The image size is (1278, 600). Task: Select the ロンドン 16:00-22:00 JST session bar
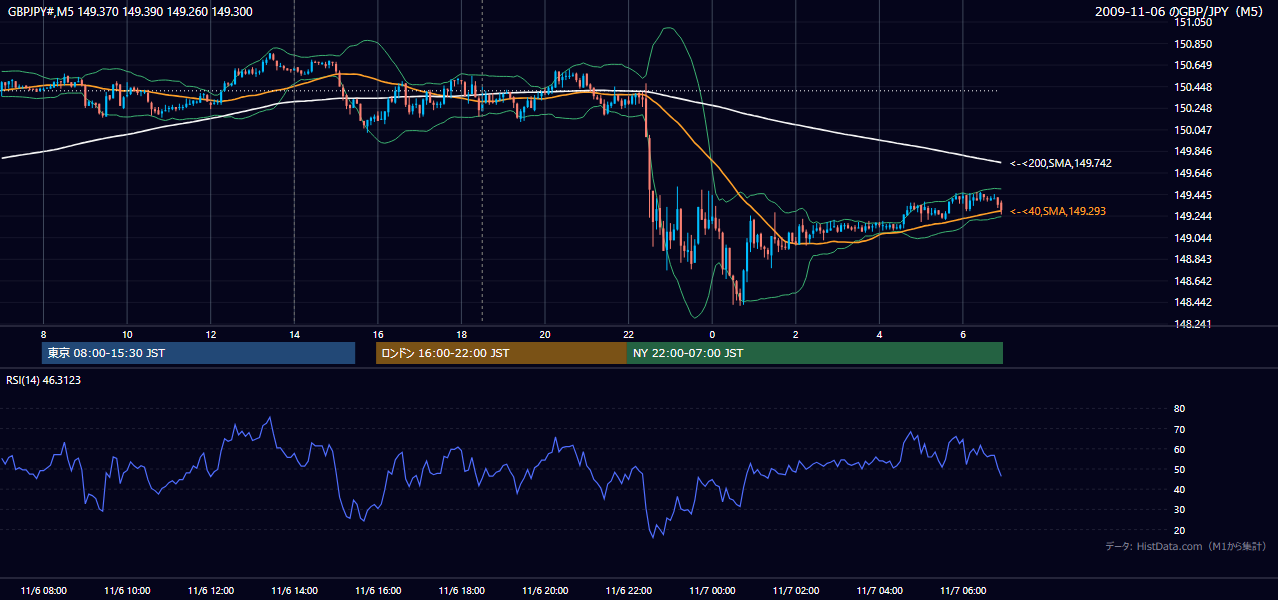[x=501, y=353]
